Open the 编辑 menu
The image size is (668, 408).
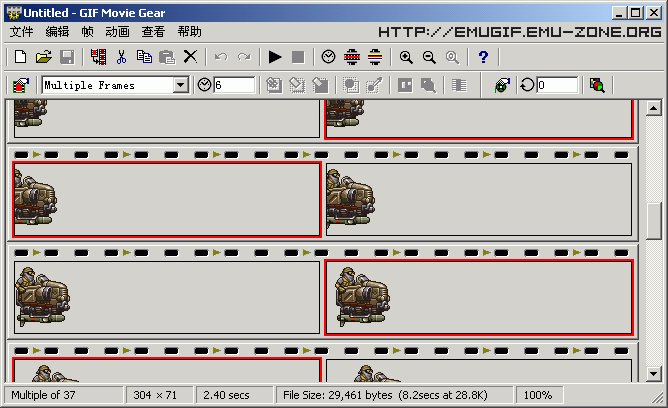(57, 32)
